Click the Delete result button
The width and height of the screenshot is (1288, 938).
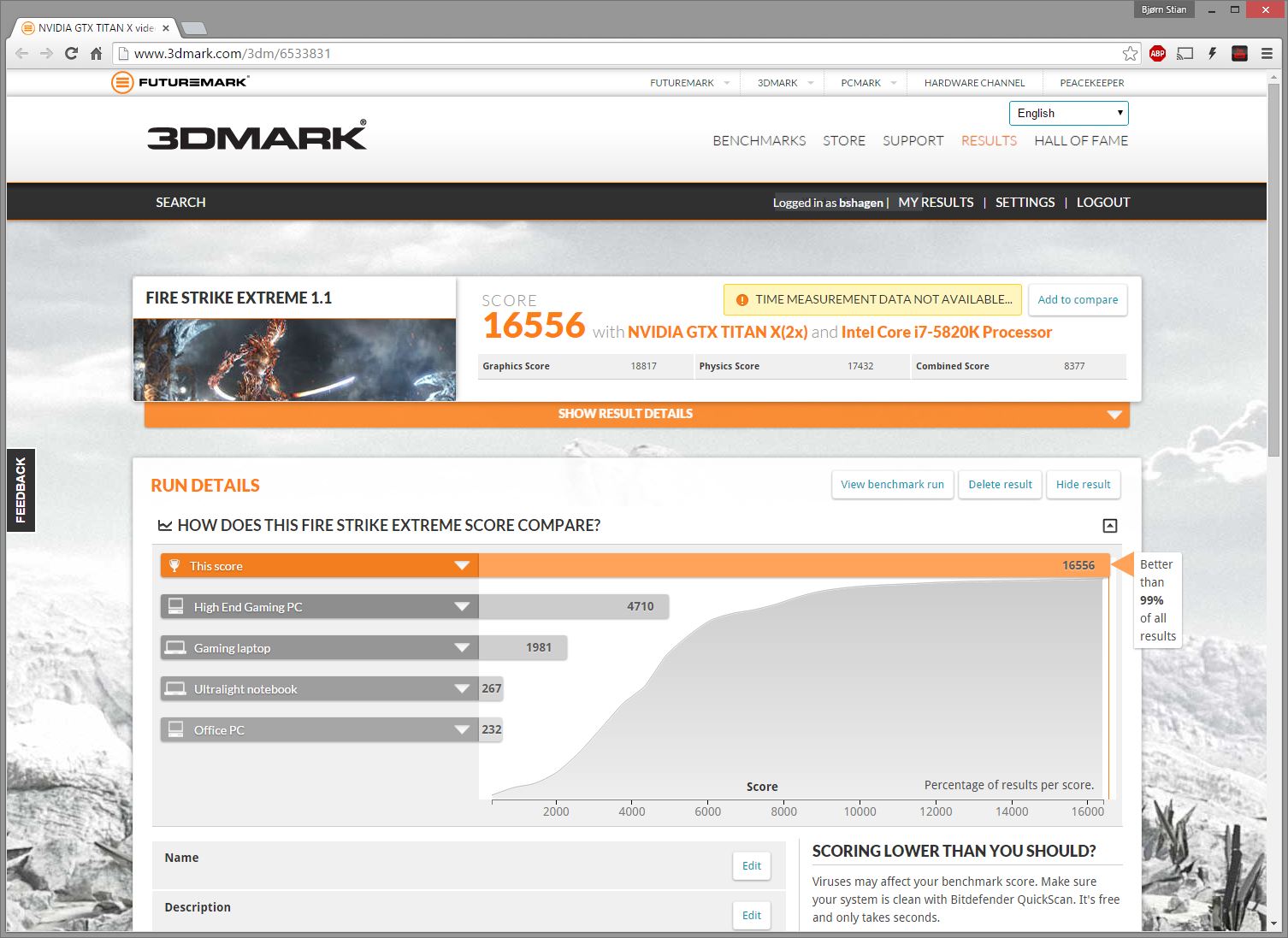1000,485
